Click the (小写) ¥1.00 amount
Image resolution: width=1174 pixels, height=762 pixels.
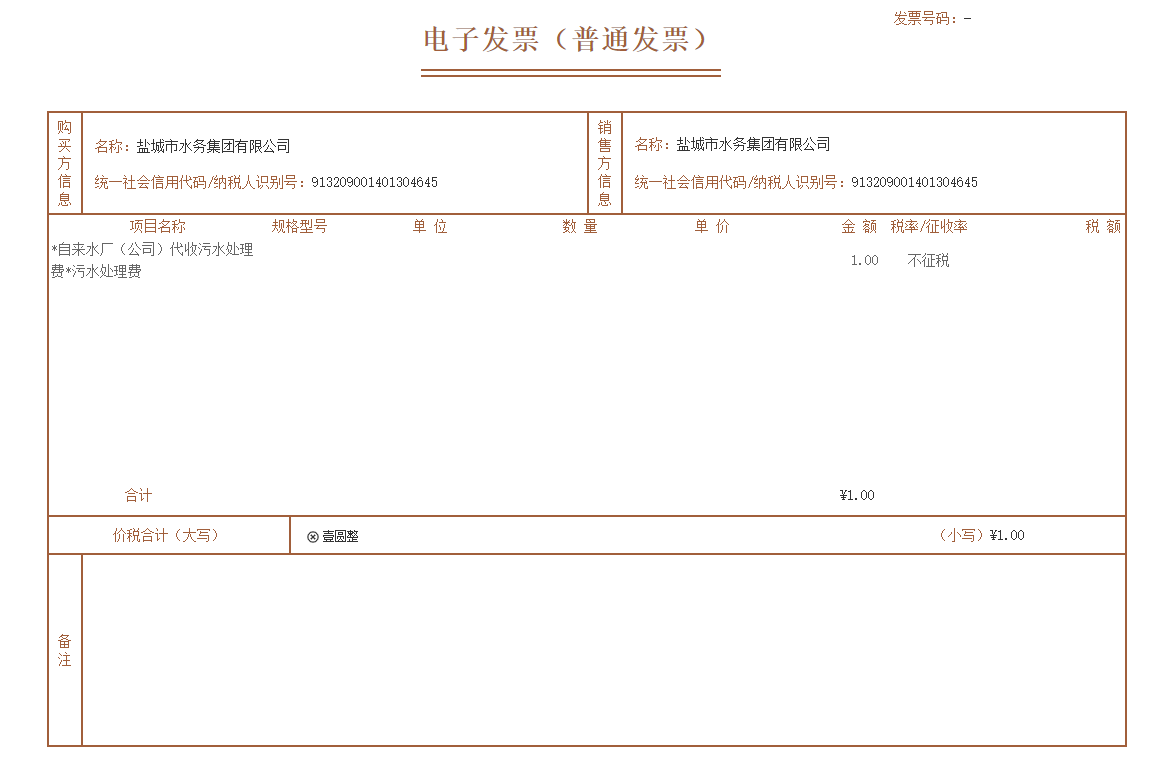click(982, 535)
